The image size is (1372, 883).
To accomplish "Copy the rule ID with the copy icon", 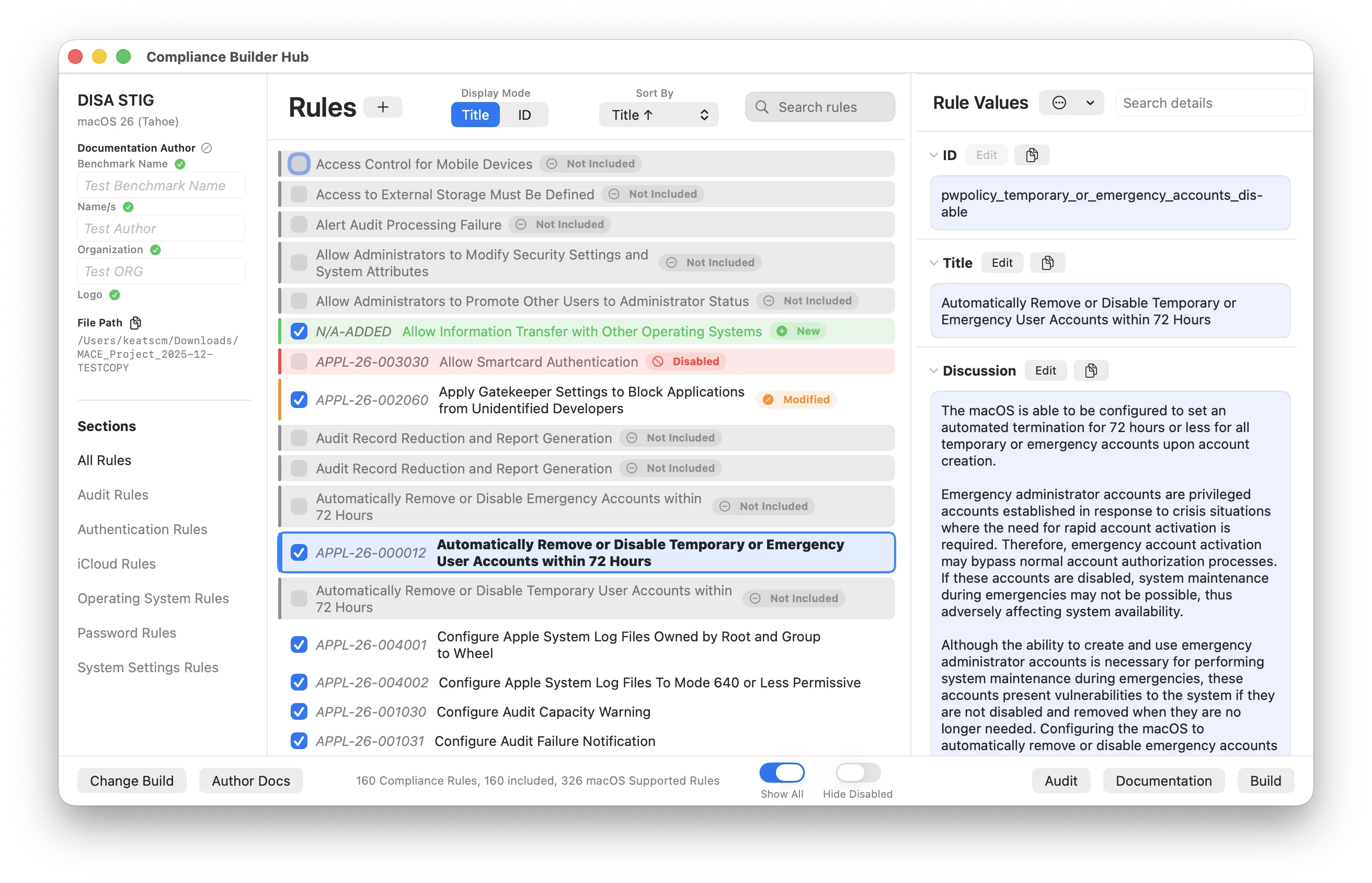I will point(1032,154).
